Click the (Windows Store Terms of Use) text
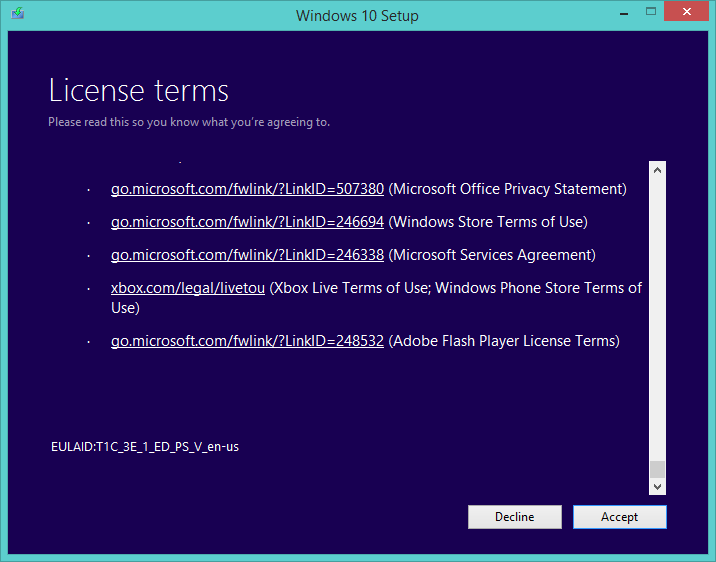This screenshot has width=716, height=562. tap(488, 222)
